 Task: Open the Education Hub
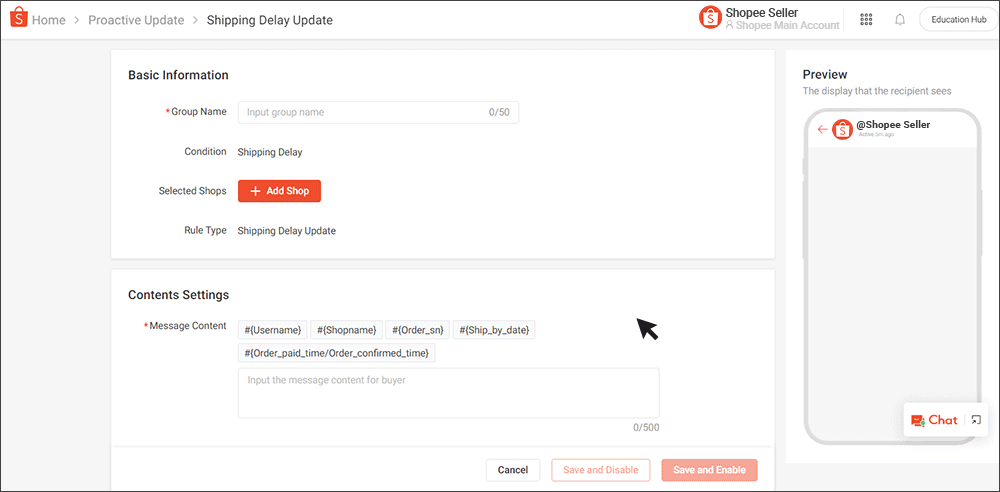tap(958, 19)
